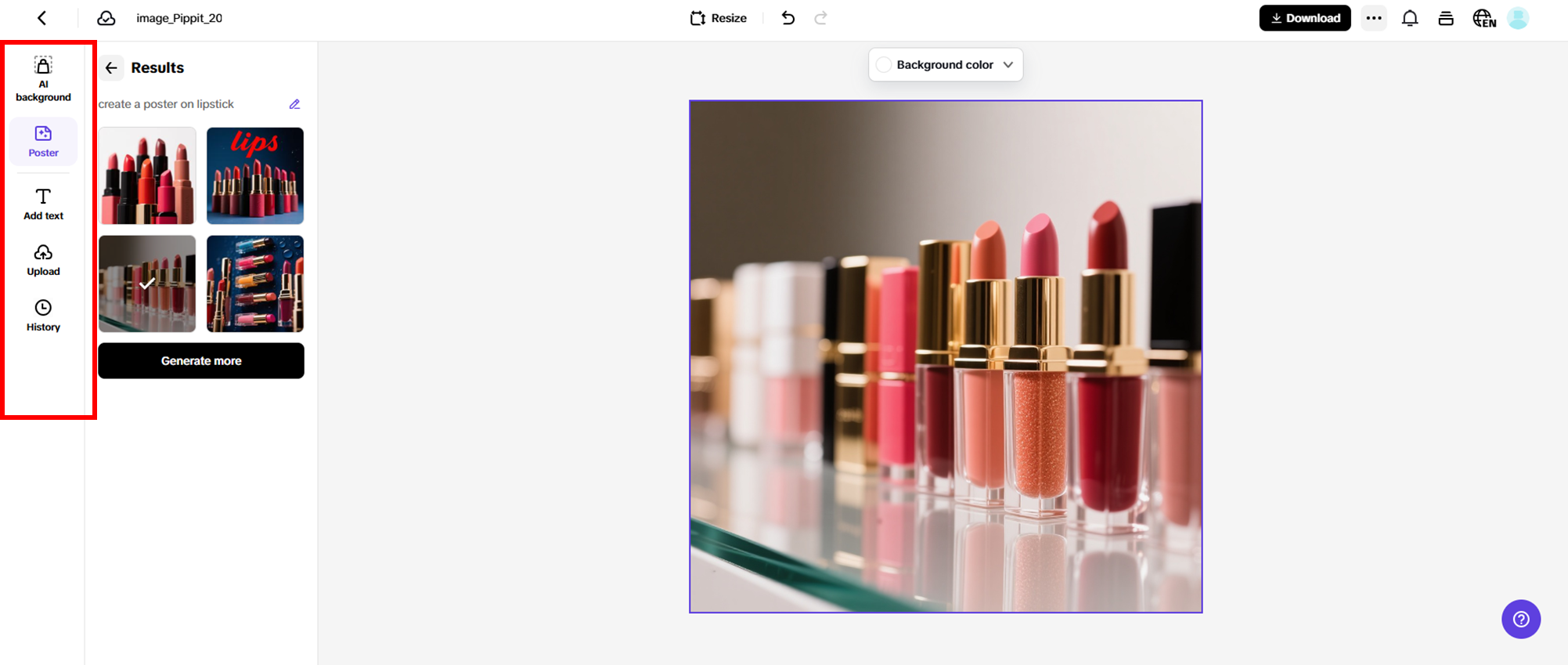
Task: Select the 'lips' blue poster thumbnail
Action: tap(255, 175)
